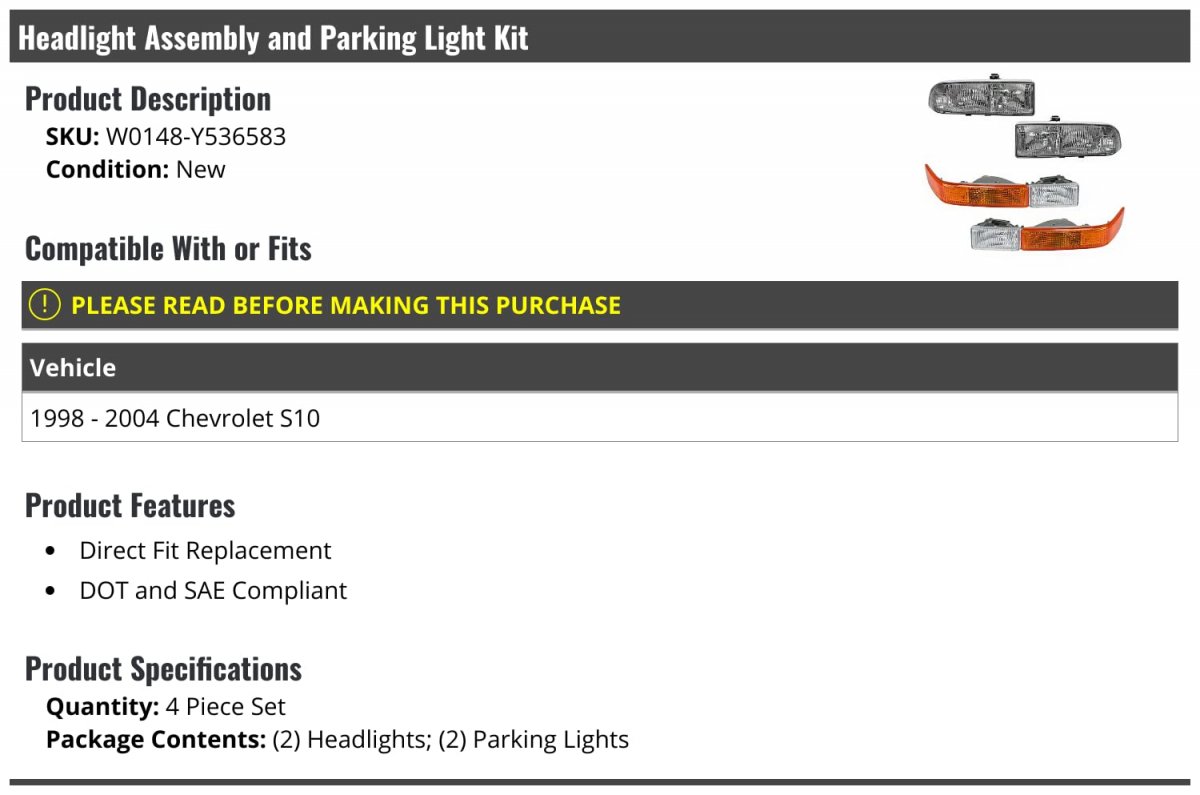Select the PLEASE READ BEFORE MAKING THIS PURCHASE banner
Image resolution: width=1200 pixels, height=795 pixels.
click(346, 305)
